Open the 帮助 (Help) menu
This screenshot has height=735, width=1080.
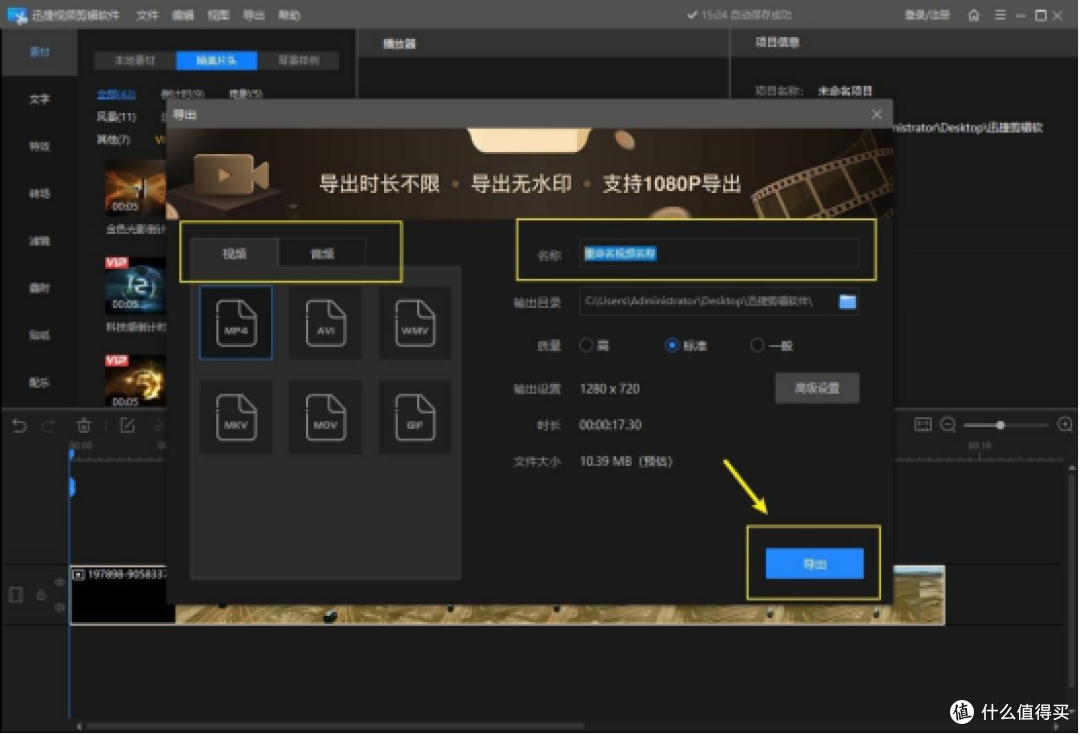coord(289,15)
